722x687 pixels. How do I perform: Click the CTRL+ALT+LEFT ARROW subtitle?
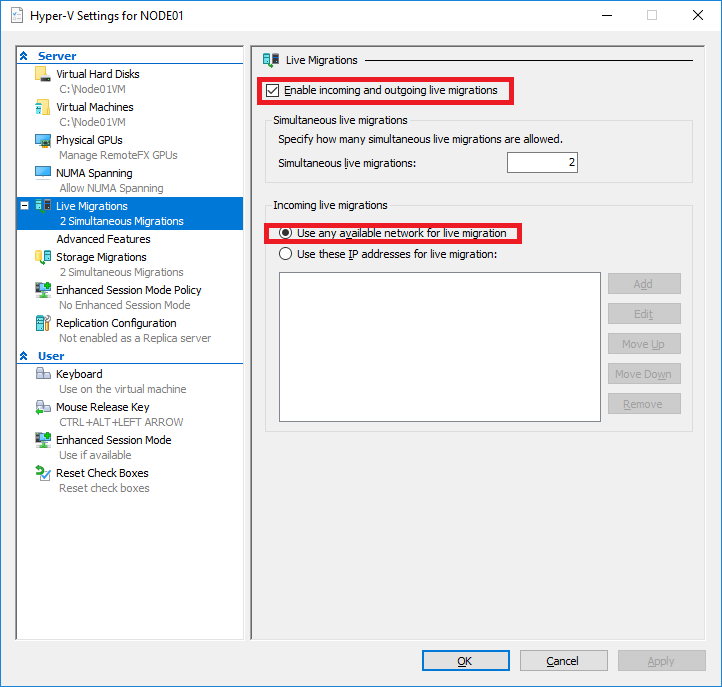121,422
